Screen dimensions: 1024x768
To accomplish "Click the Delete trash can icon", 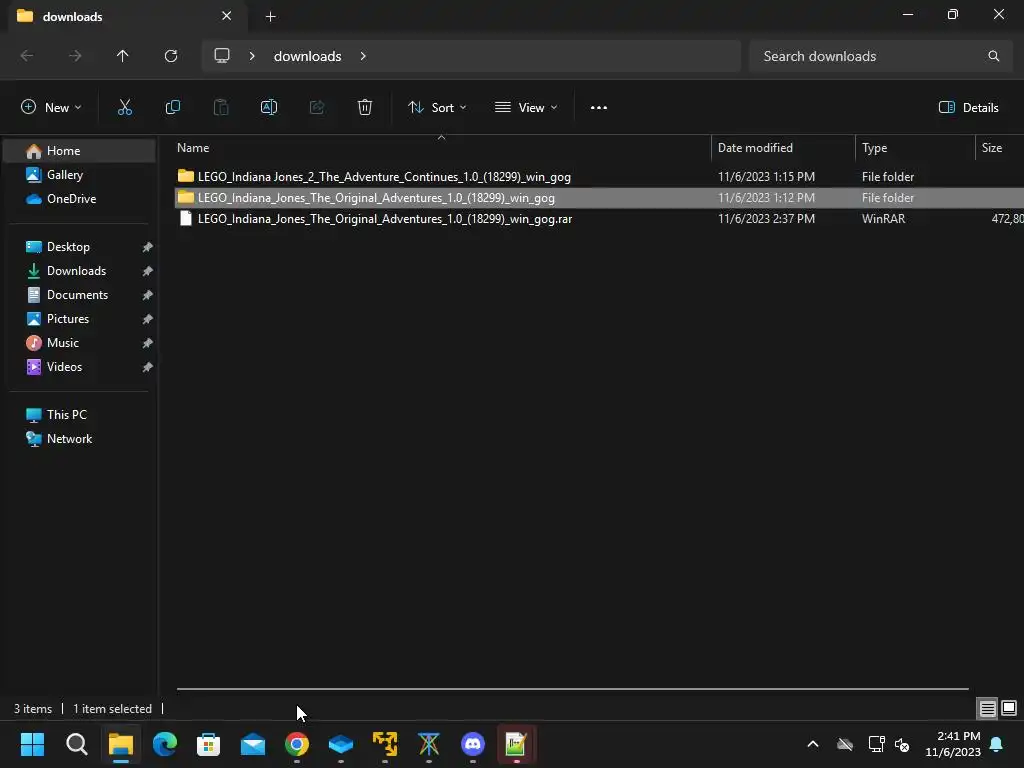I will pos(365,107).
